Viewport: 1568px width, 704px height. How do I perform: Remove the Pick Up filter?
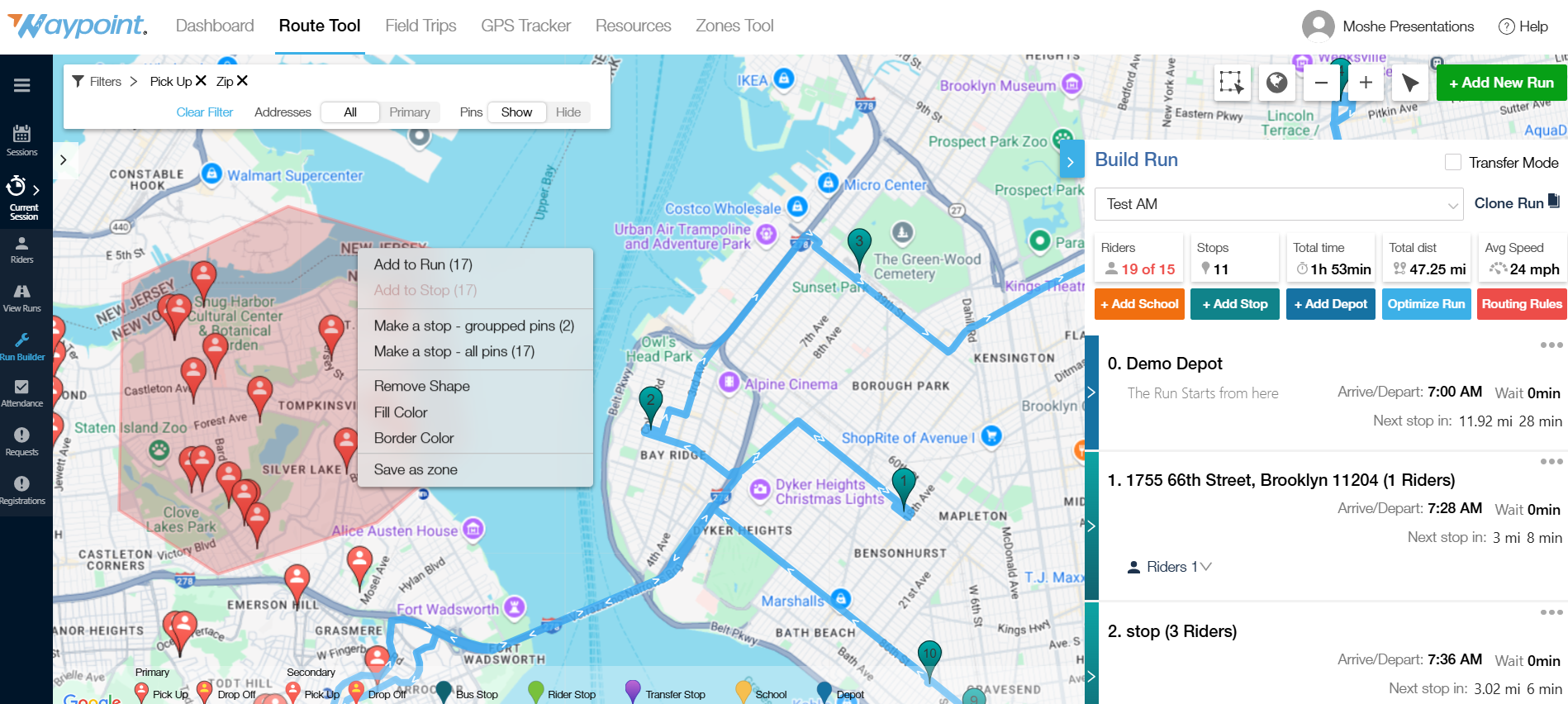201,81
